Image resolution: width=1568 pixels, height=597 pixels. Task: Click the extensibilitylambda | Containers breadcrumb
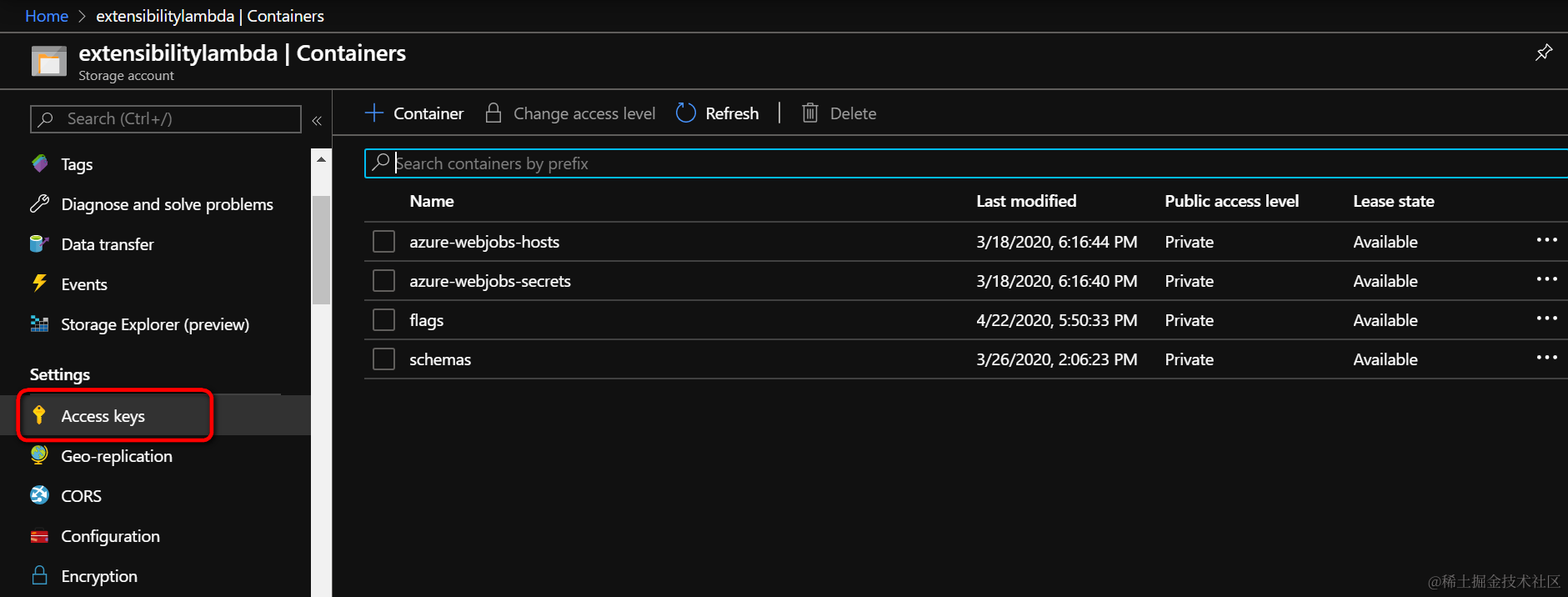(210, 16)
